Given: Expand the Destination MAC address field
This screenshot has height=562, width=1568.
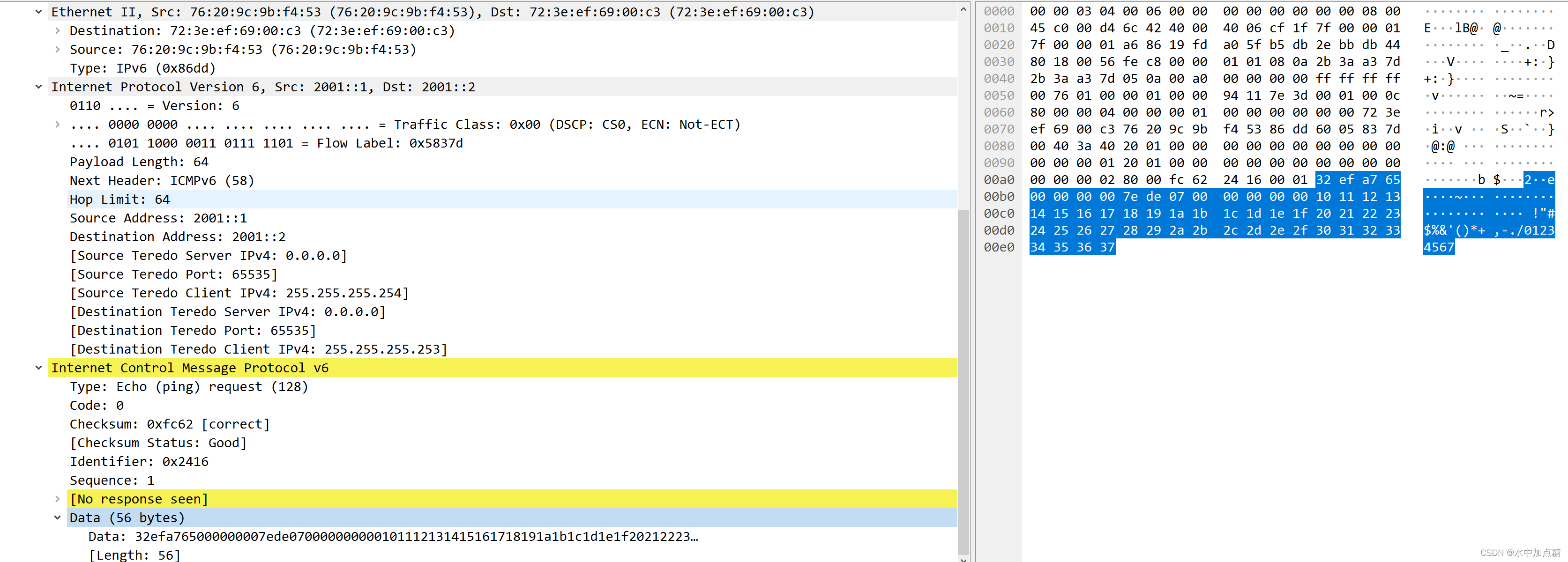Looking at the screenshot, I should point(57,30).
